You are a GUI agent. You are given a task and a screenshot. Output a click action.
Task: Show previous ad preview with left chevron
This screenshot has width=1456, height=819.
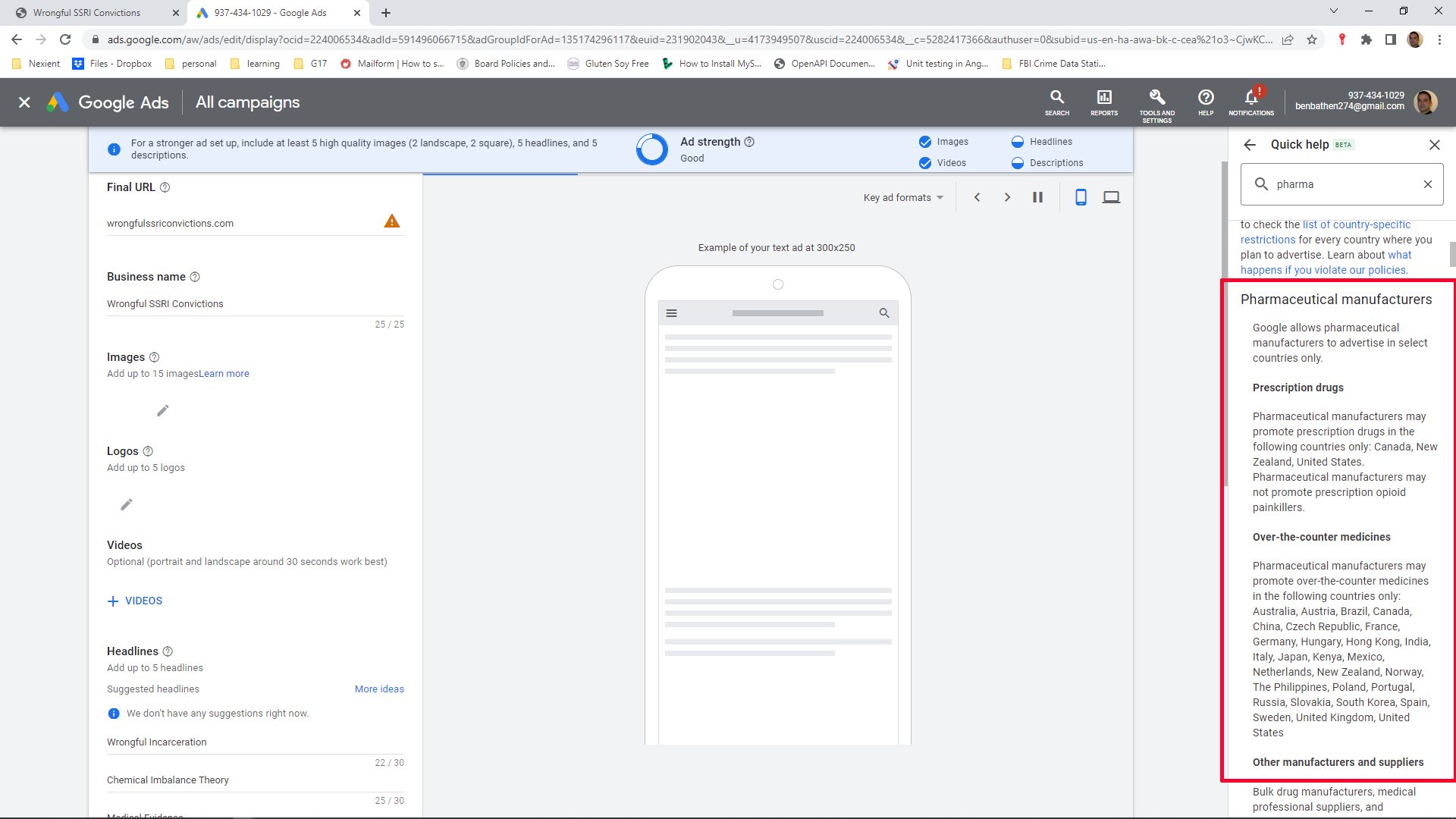(977, 197)
